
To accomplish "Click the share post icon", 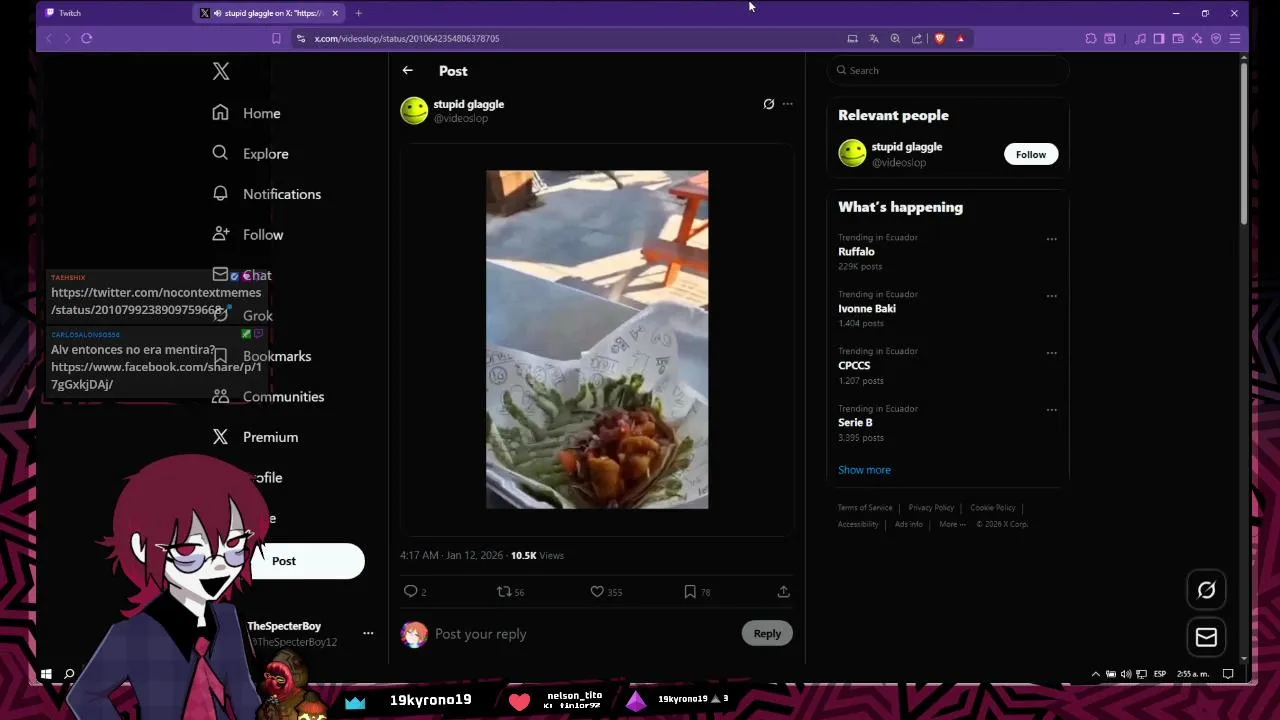I will pyautogui.click(x=783, y=592).
